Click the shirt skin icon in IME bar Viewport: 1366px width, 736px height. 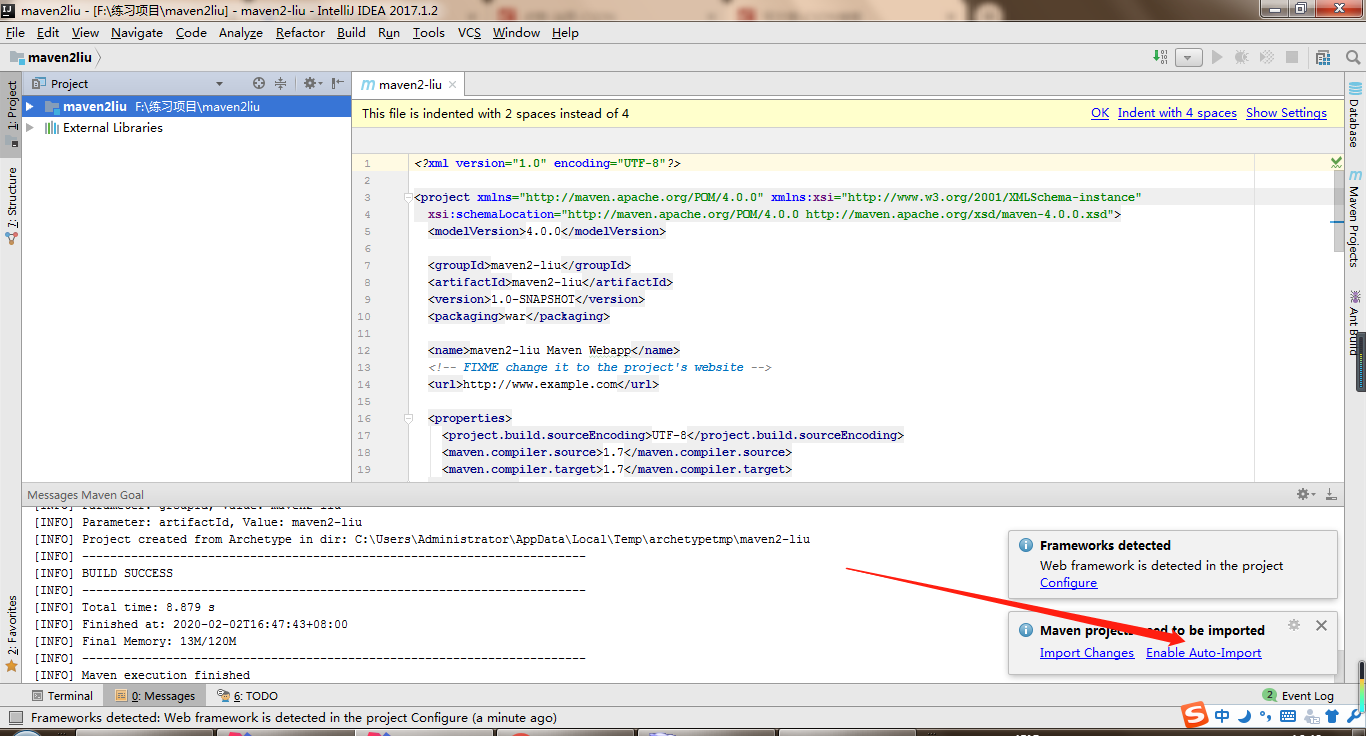click(1331, 716)
